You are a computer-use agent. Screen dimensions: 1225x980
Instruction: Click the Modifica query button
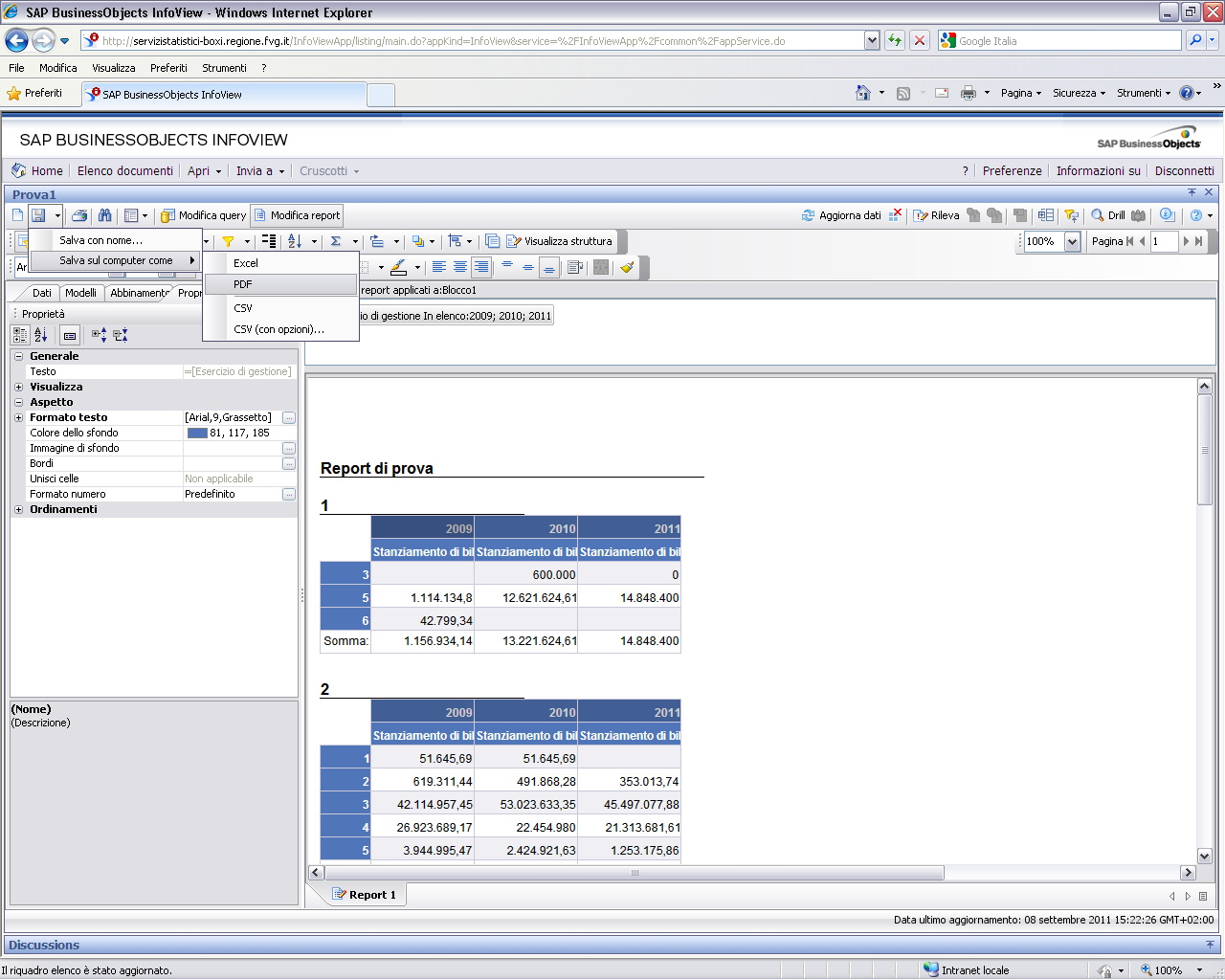pos(204,215)
